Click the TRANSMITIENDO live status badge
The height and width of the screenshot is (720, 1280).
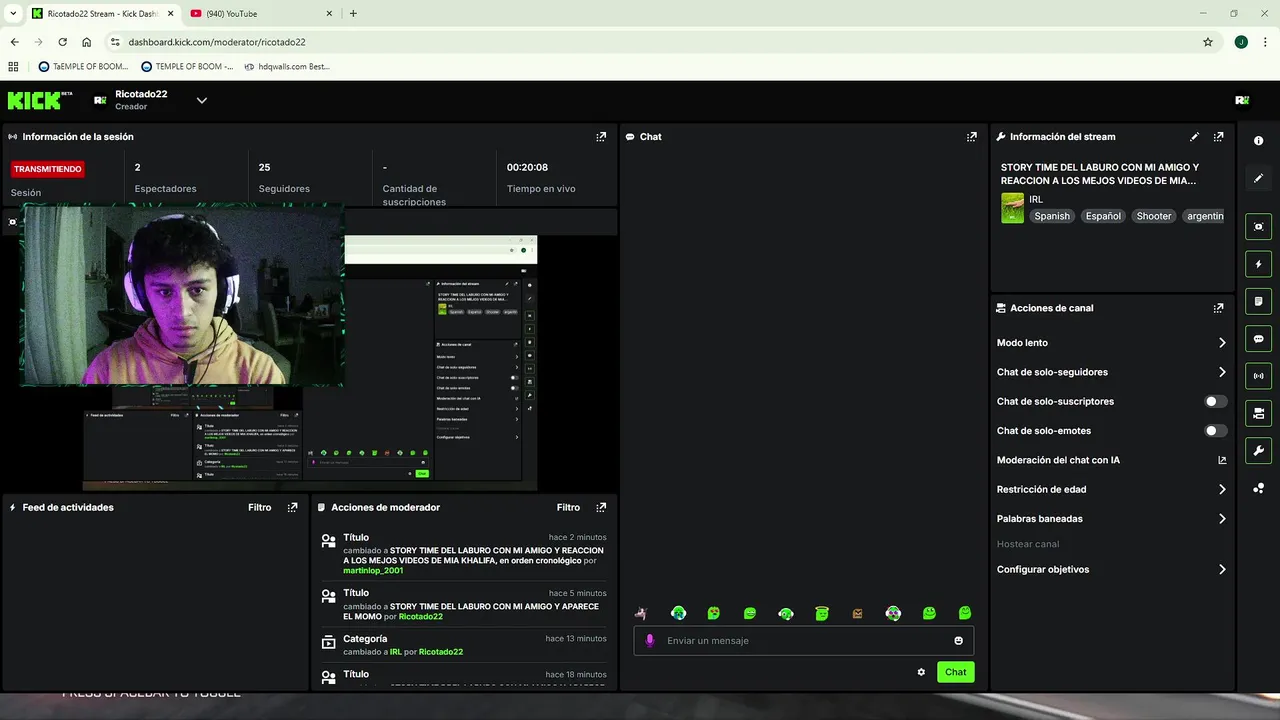tap(48, 169)
